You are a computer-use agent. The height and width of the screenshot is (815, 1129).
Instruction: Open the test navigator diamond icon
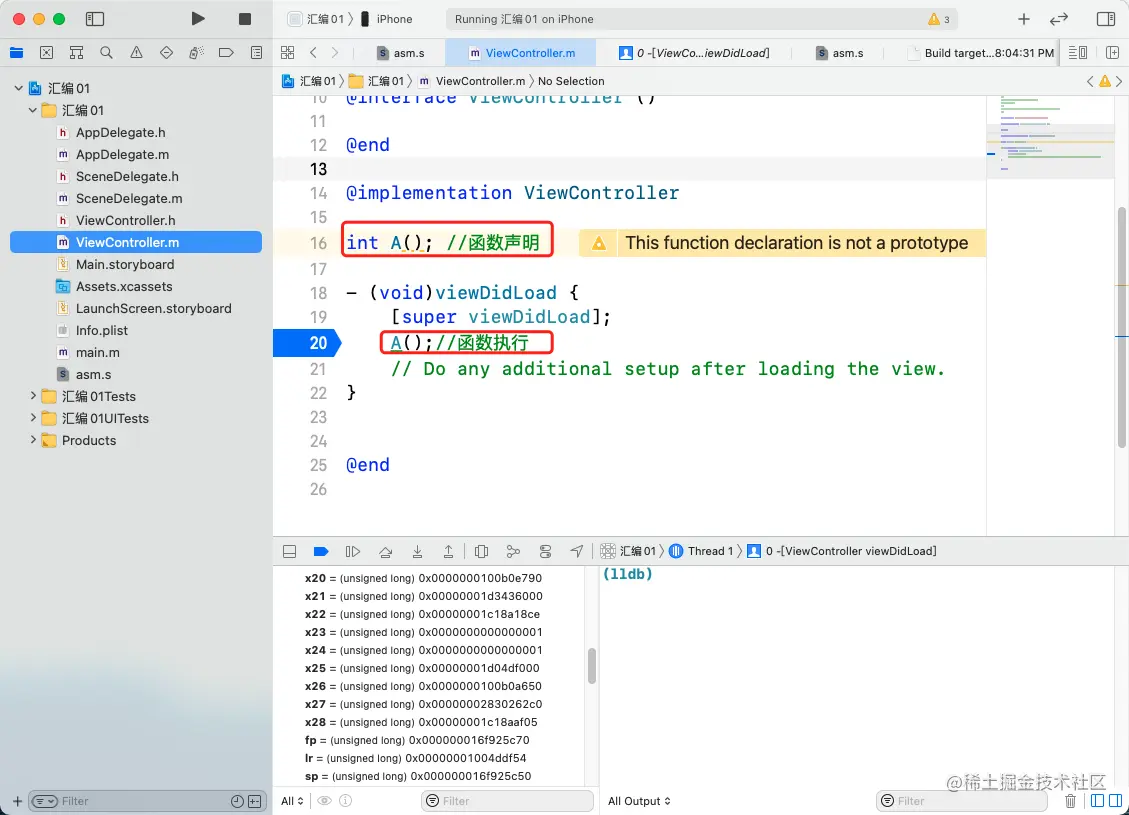(x=166, y=53)
